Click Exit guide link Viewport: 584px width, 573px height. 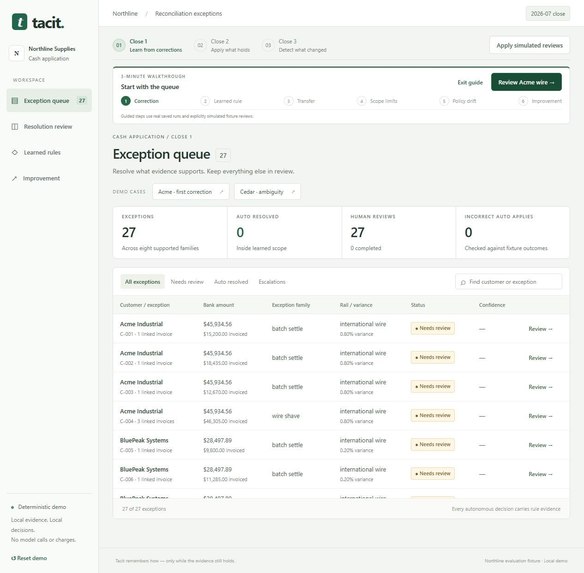click(x=470, y=83)
